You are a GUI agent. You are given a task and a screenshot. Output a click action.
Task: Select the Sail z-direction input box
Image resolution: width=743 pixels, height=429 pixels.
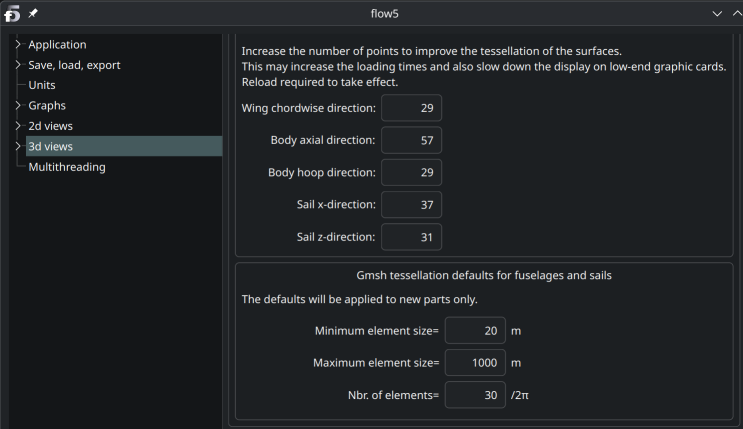pyautogui.click(x=411, y=237)
